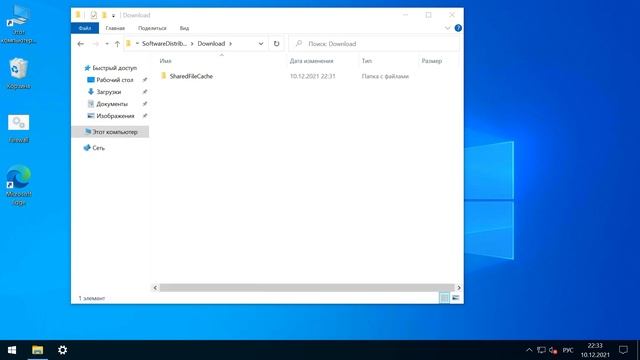Screen dimensions: 640x360
Task: Click the Back navigation arrow
Action: pyautogui.click(x=80, y=44)
